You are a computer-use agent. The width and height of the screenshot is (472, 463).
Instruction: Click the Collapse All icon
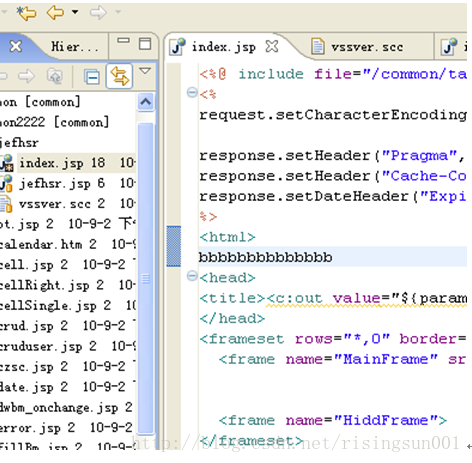[92, 77]
